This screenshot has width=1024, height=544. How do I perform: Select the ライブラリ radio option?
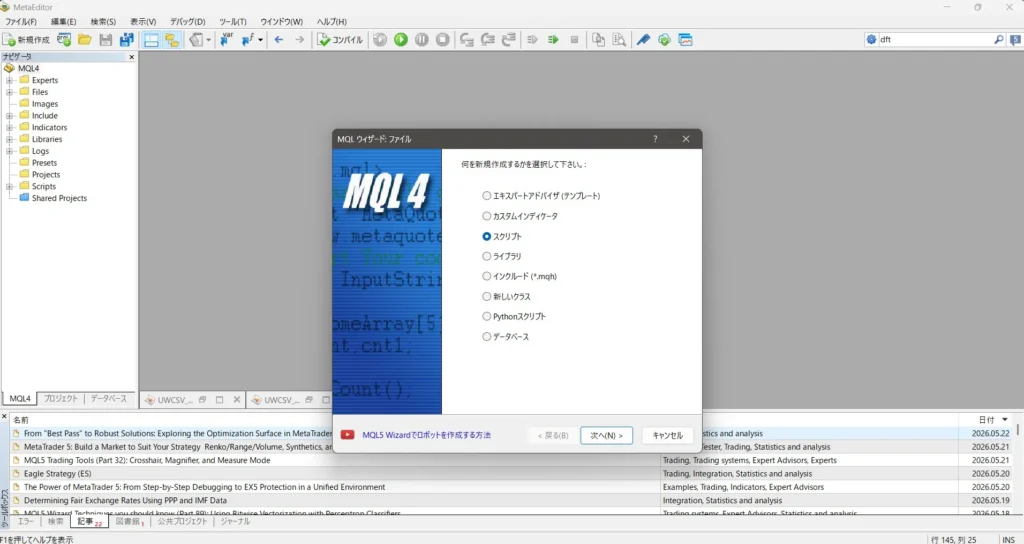click(x=487, y=256)
